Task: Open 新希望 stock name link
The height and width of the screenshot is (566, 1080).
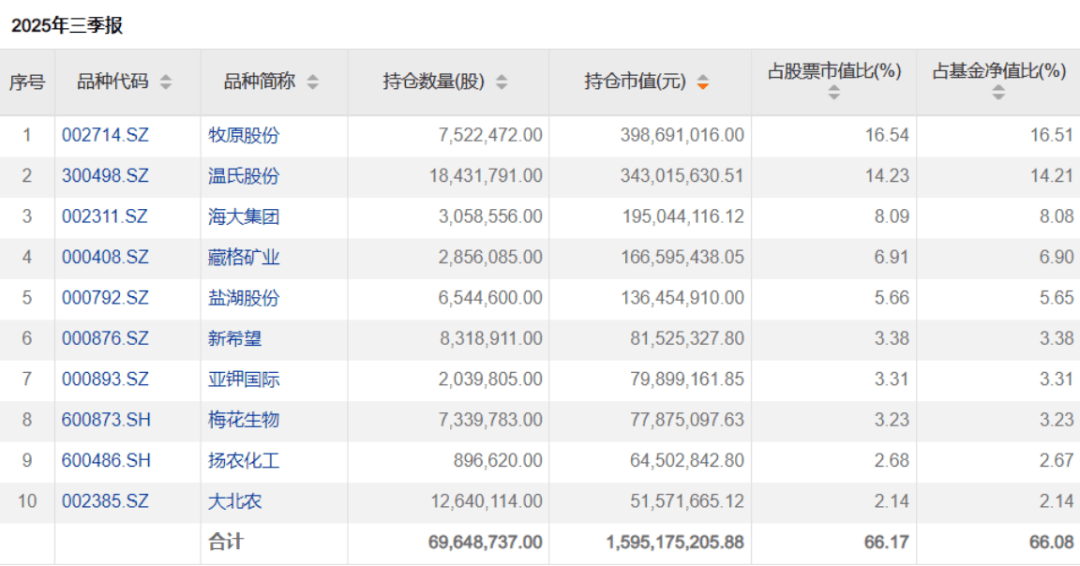Action: [235, 338]
